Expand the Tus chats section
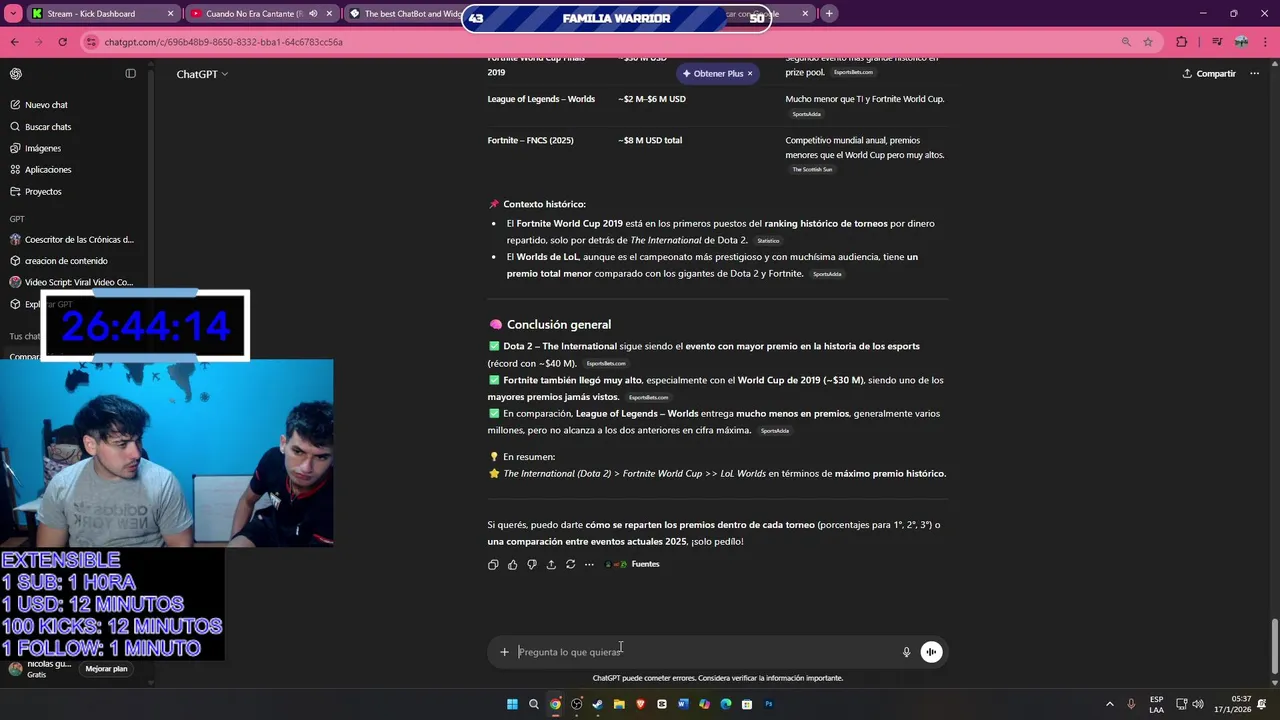Screen dimensions: 1280x720 click(25, 337)
